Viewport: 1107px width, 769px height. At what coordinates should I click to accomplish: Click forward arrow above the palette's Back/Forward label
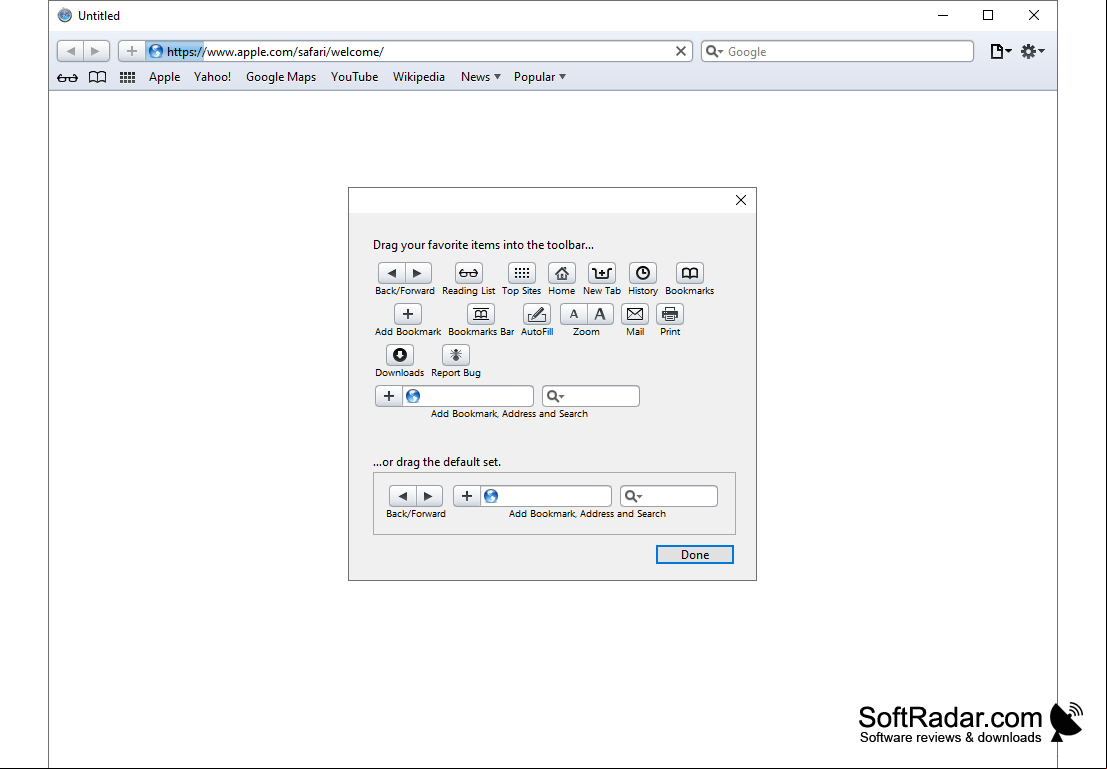[418, 273]
